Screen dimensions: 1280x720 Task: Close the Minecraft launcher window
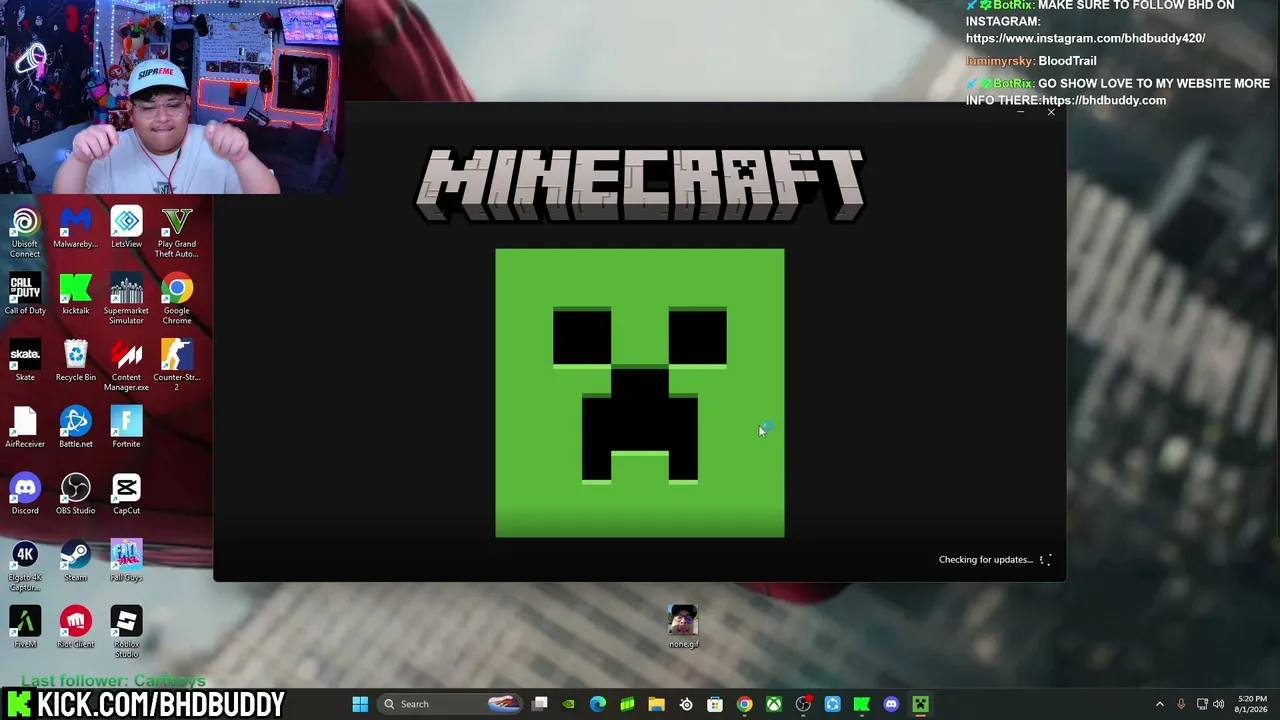1051,112
